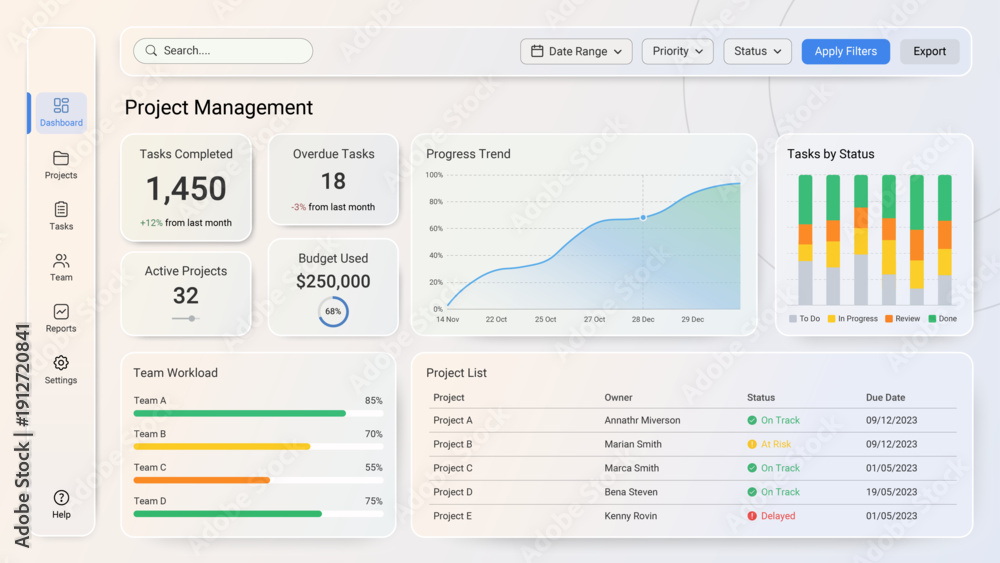Open the Help question mark icon
1000x563 pixels.
pos(61,497)
